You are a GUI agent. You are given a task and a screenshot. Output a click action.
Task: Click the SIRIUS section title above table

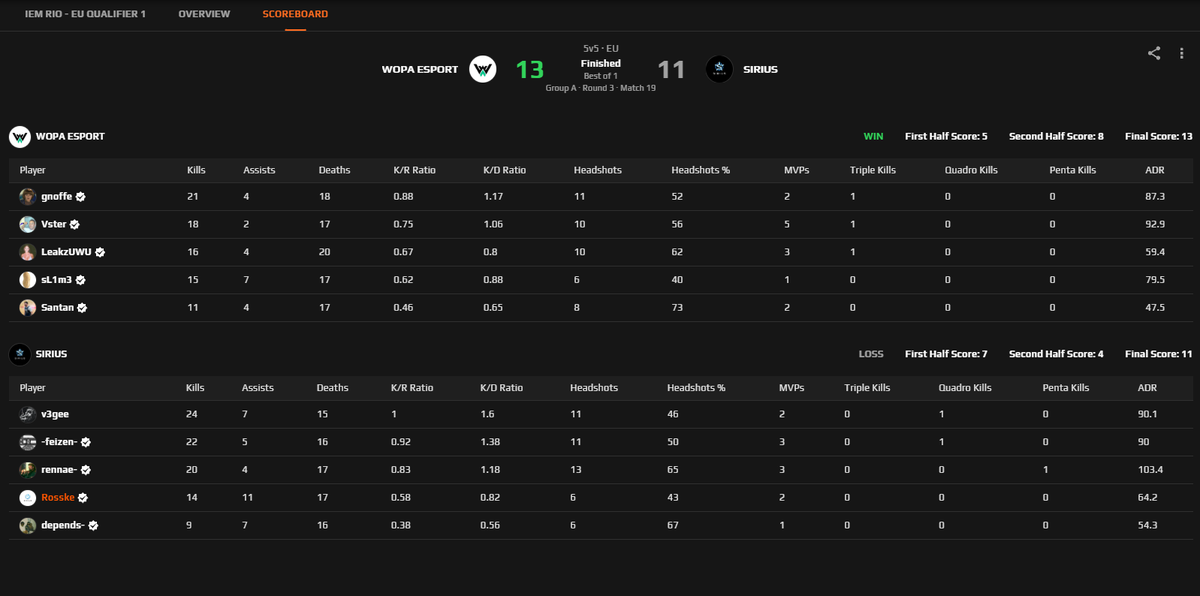(x=51, y=354)
